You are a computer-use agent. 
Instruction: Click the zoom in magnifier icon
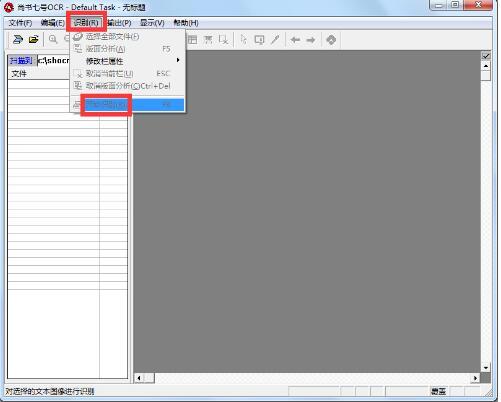[x=53, y=39]
